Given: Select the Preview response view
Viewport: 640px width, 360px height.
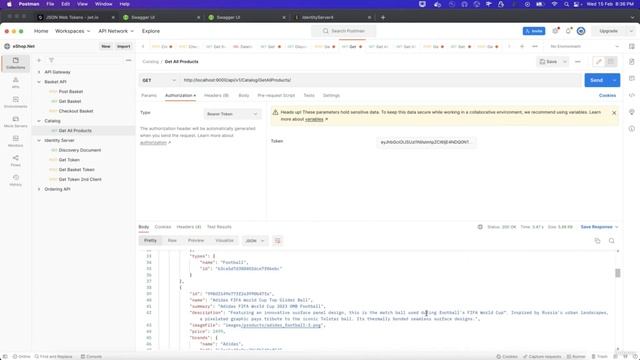Looking at the screenshot, I should (x=196, y=241).
